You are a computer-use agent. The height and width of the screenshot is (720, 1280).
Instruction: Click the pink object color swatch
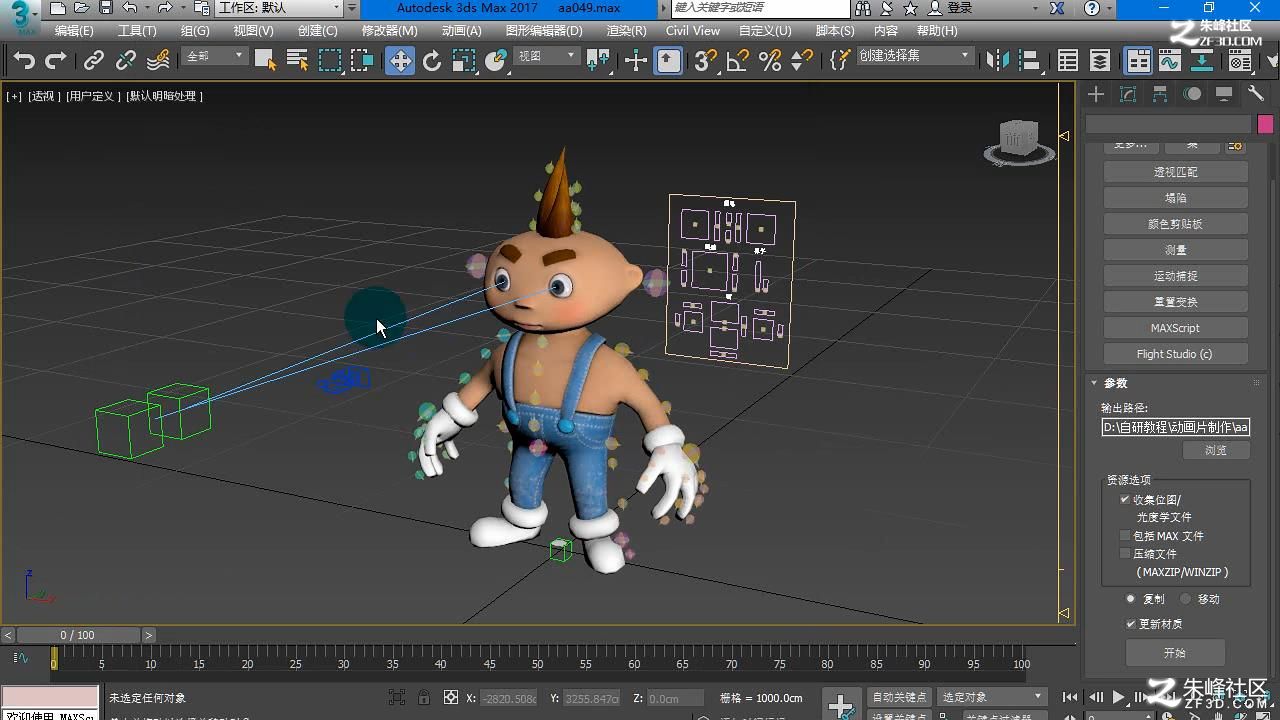(1265, 124)
